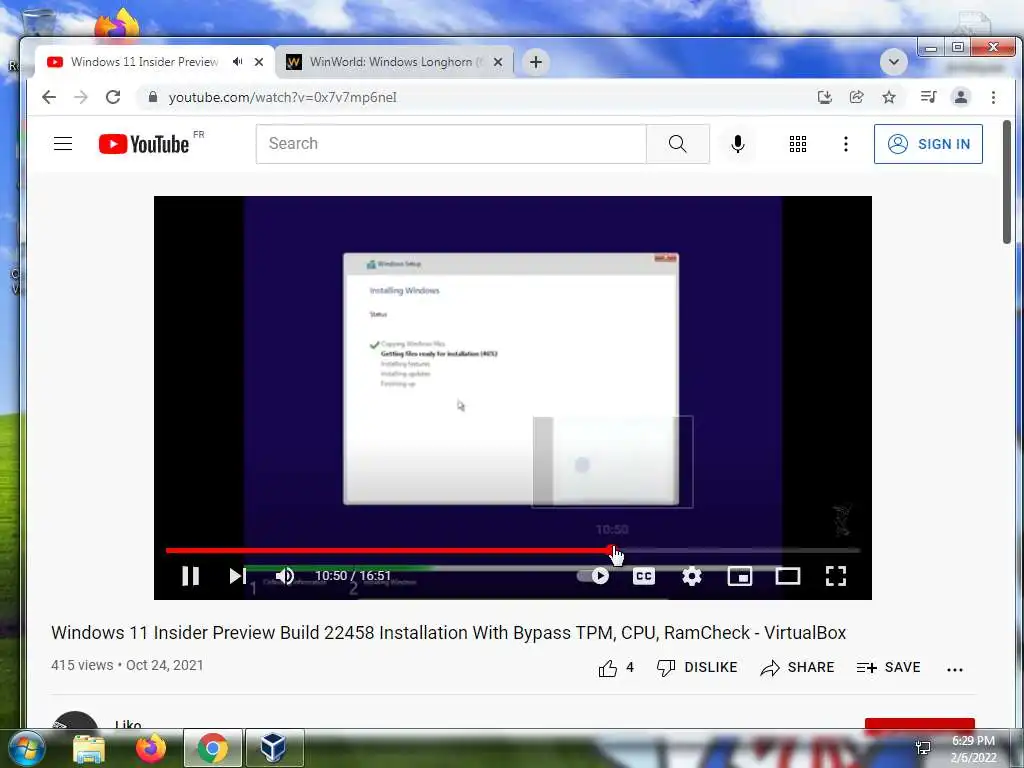Turn on closed captions
This screenshot has height=768, width=1024.
click(644, 576)
